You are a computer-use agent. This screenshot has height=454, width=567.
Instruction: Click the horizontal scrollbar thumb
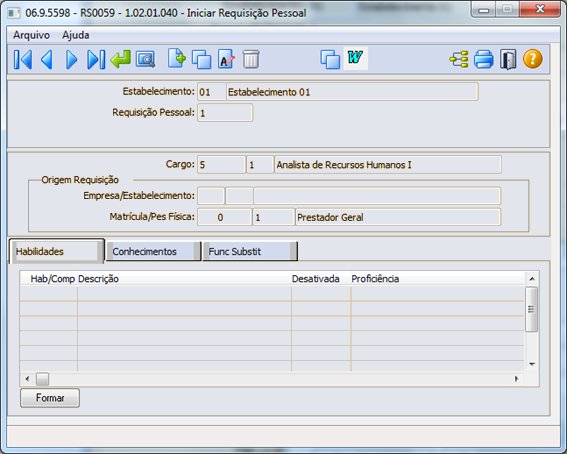[x=42, y=379]
